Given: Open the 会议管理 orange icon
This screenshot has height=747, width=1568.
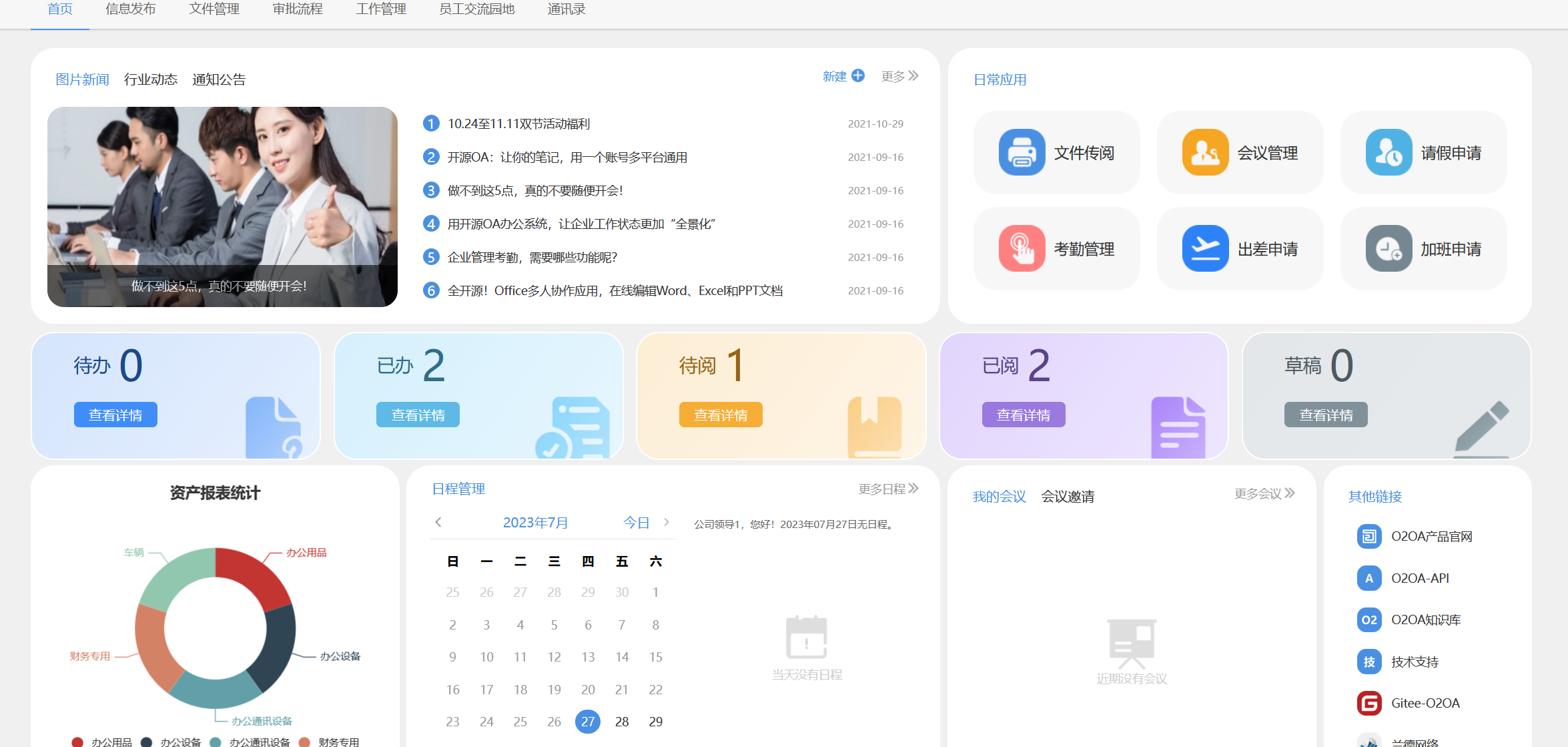Looking at the screenshot, I should [1205, 153].
